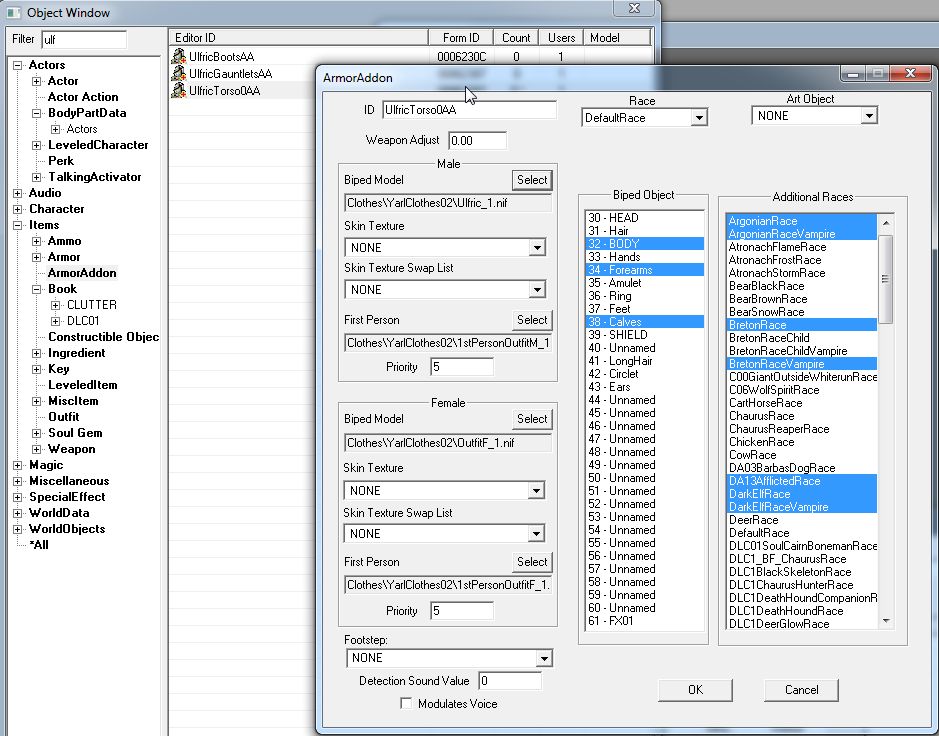Deselect 34 - Forearms biped object

tap(644, 270)
